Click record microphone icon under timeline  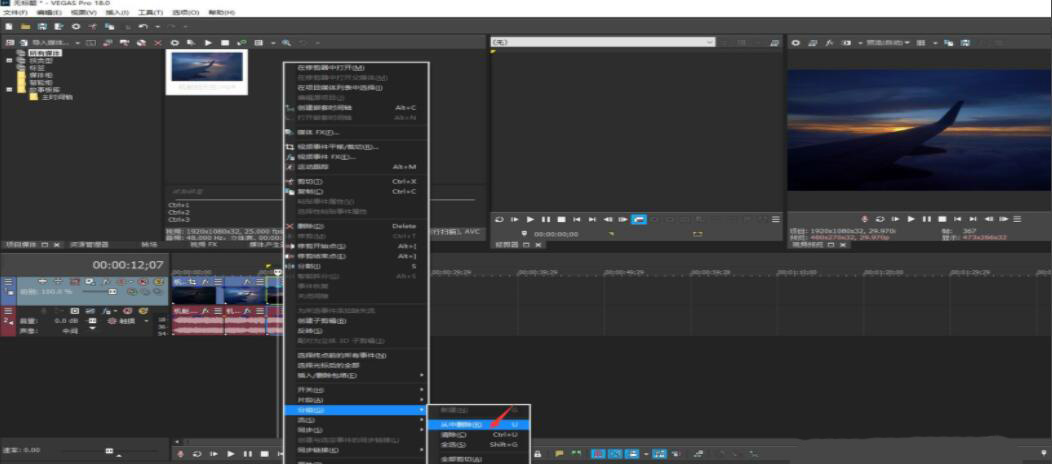178,454
